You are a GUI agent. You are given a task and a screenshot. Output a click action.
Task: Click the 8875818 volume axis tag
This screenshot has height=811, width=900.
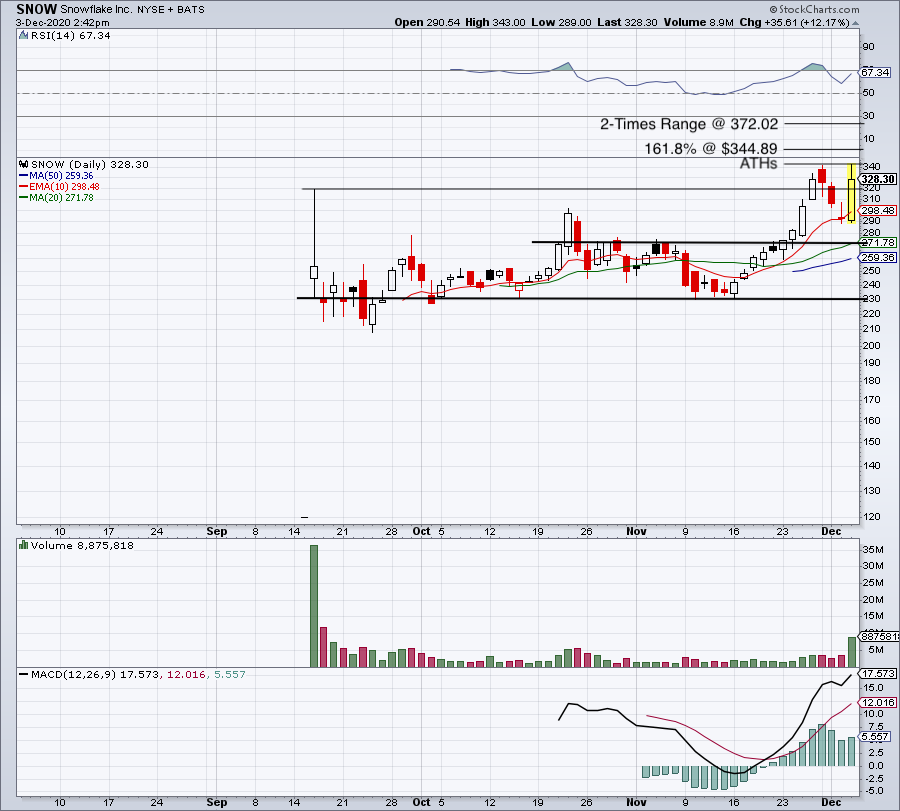click(879, 637)
